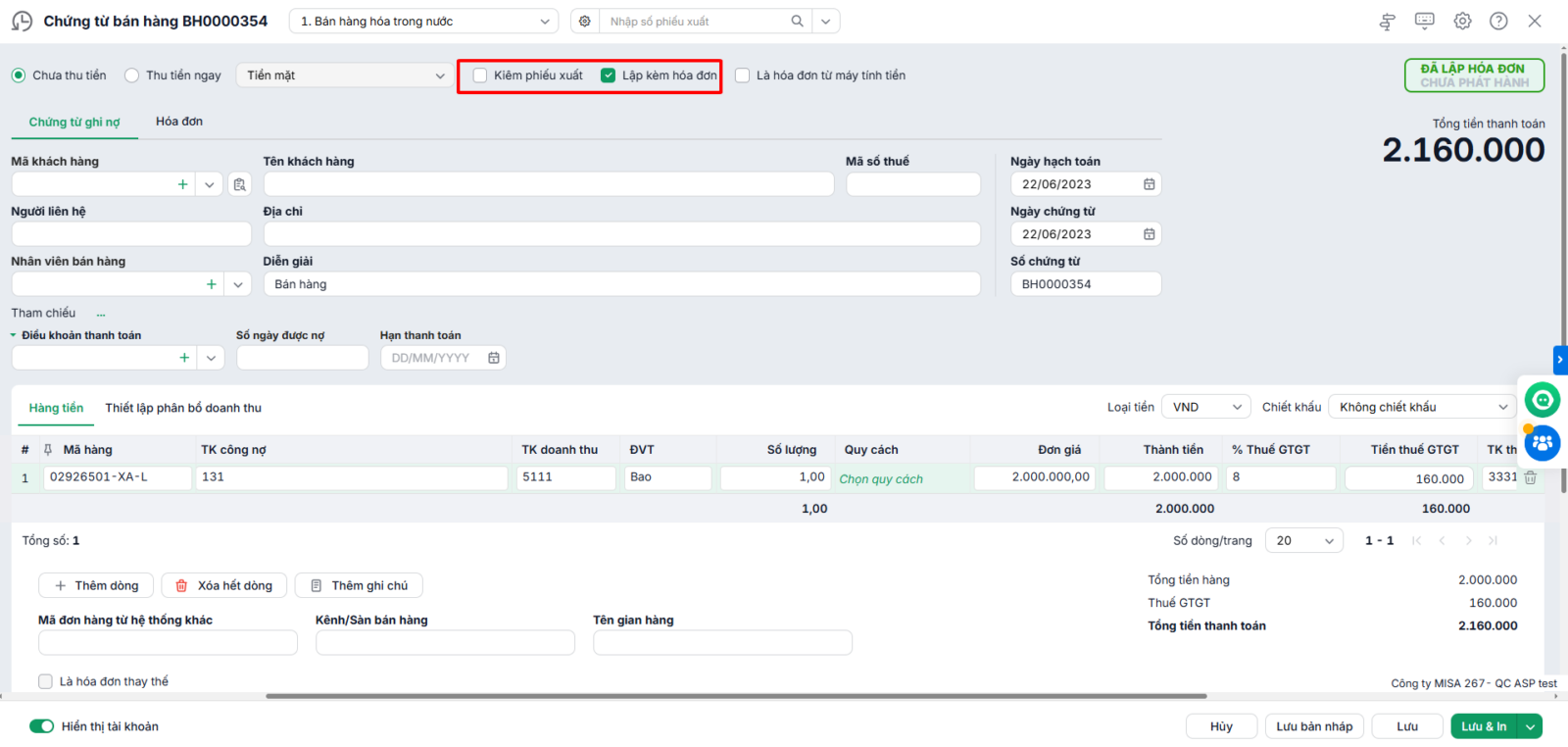Add new payment term with plus icon

click(184, 358)
